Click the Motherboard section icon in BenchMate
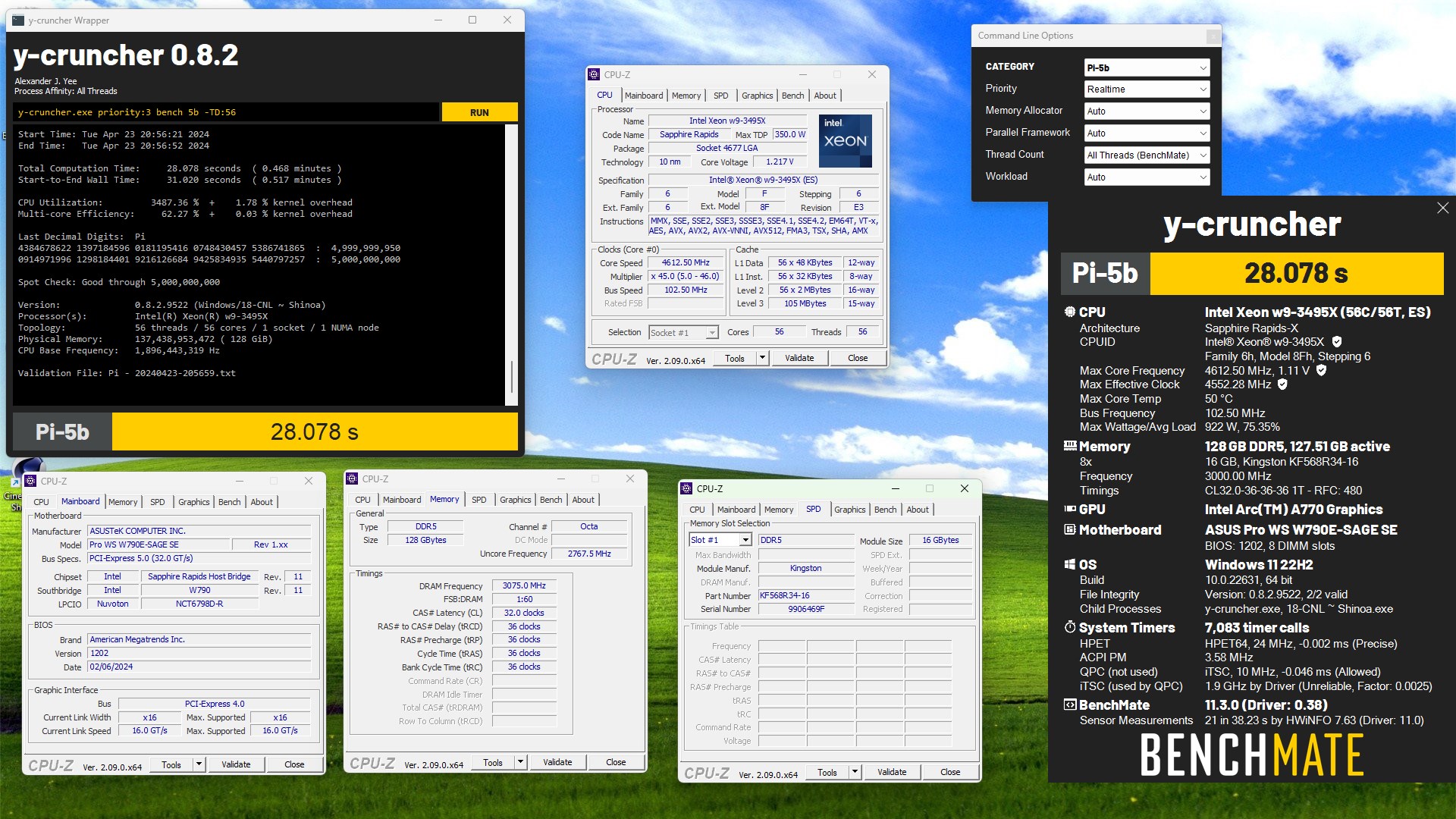The width and height of the screenshot is (1456, 819). click(x=1069, y=529)
